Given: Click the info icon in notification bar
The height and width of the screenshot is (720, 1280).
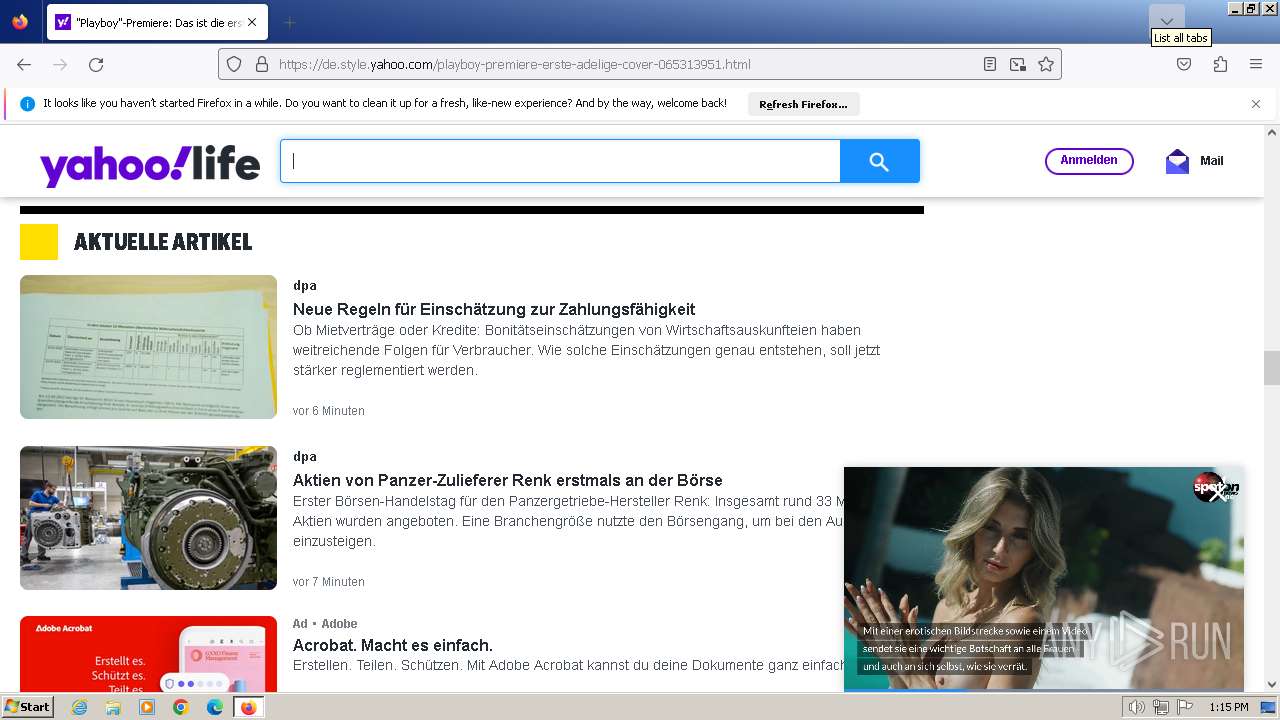Looking at the screenshot, I should [x=27, y=104].
